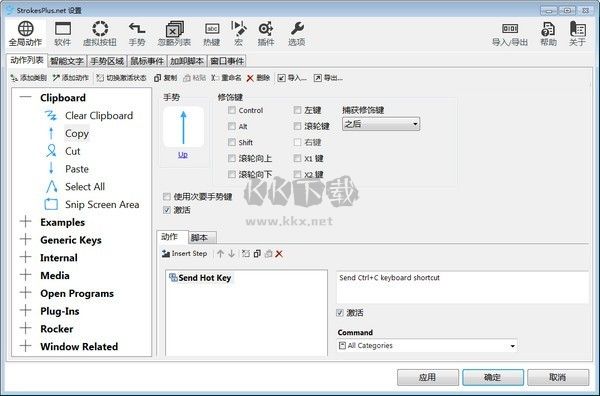The image size is (600, 396).
Task: Open the 插件 plug-ins section
Action: pyautogui.click(x=266, y=34)
